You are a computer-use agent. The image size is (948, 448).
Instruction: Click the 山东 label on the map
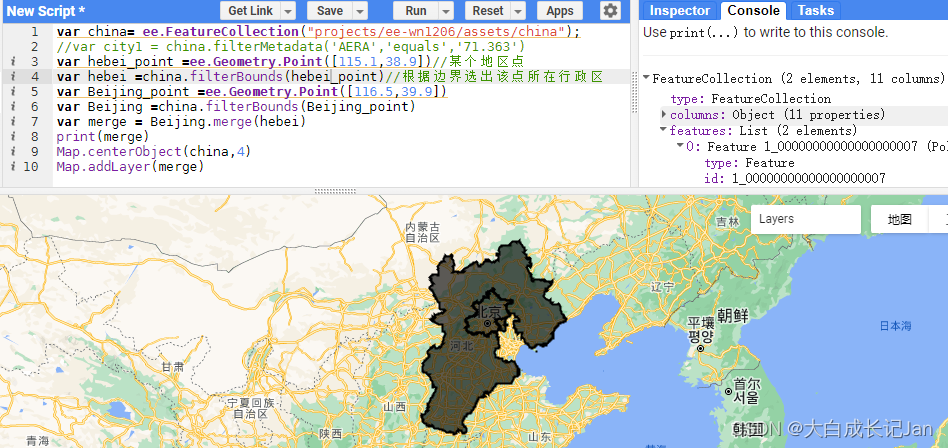539,437
